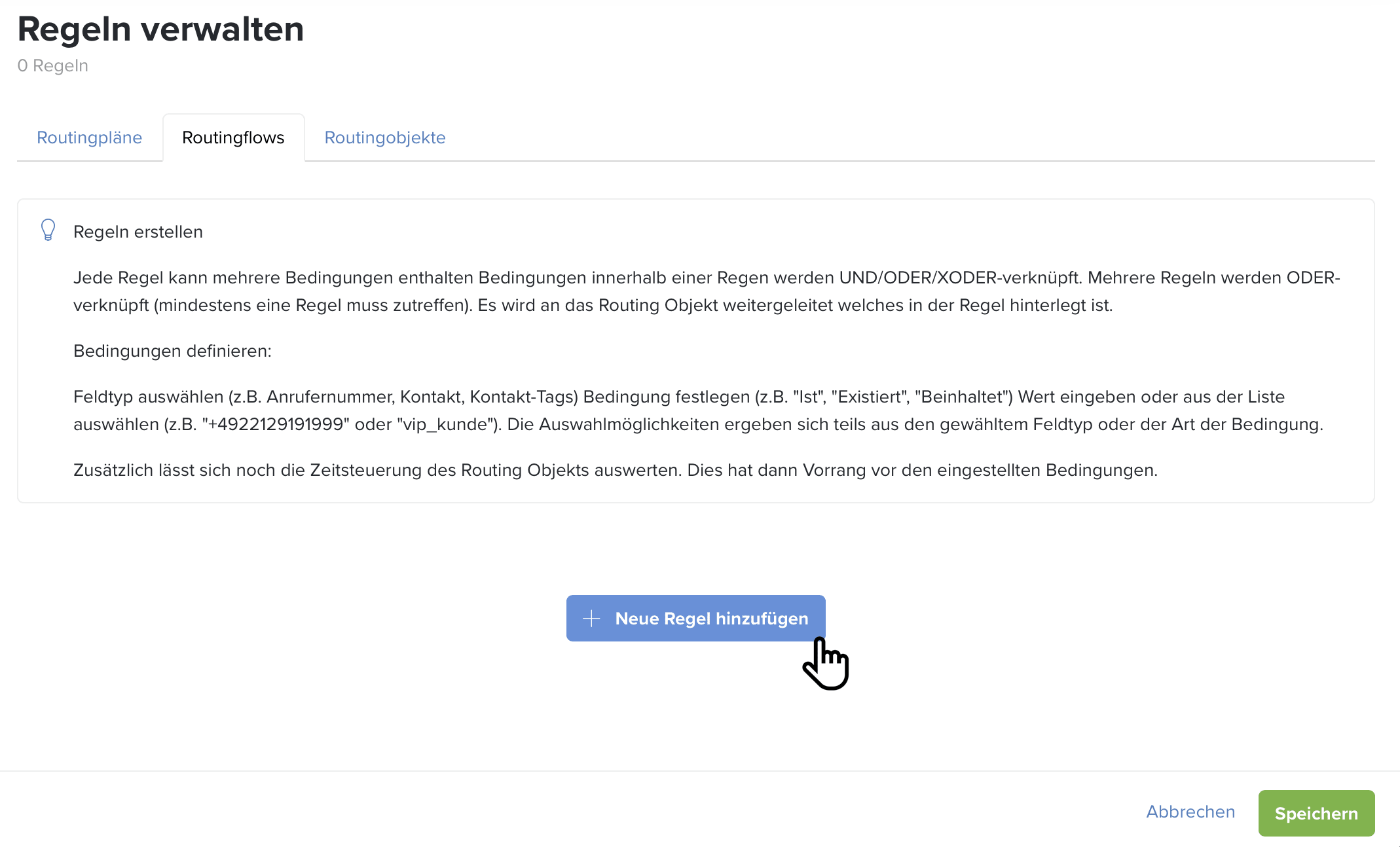Click the word Kontakt-Tags in the hint
The height and width of the screenshot is (847, 1400).
pyautogui.click(x=523, y=397)
